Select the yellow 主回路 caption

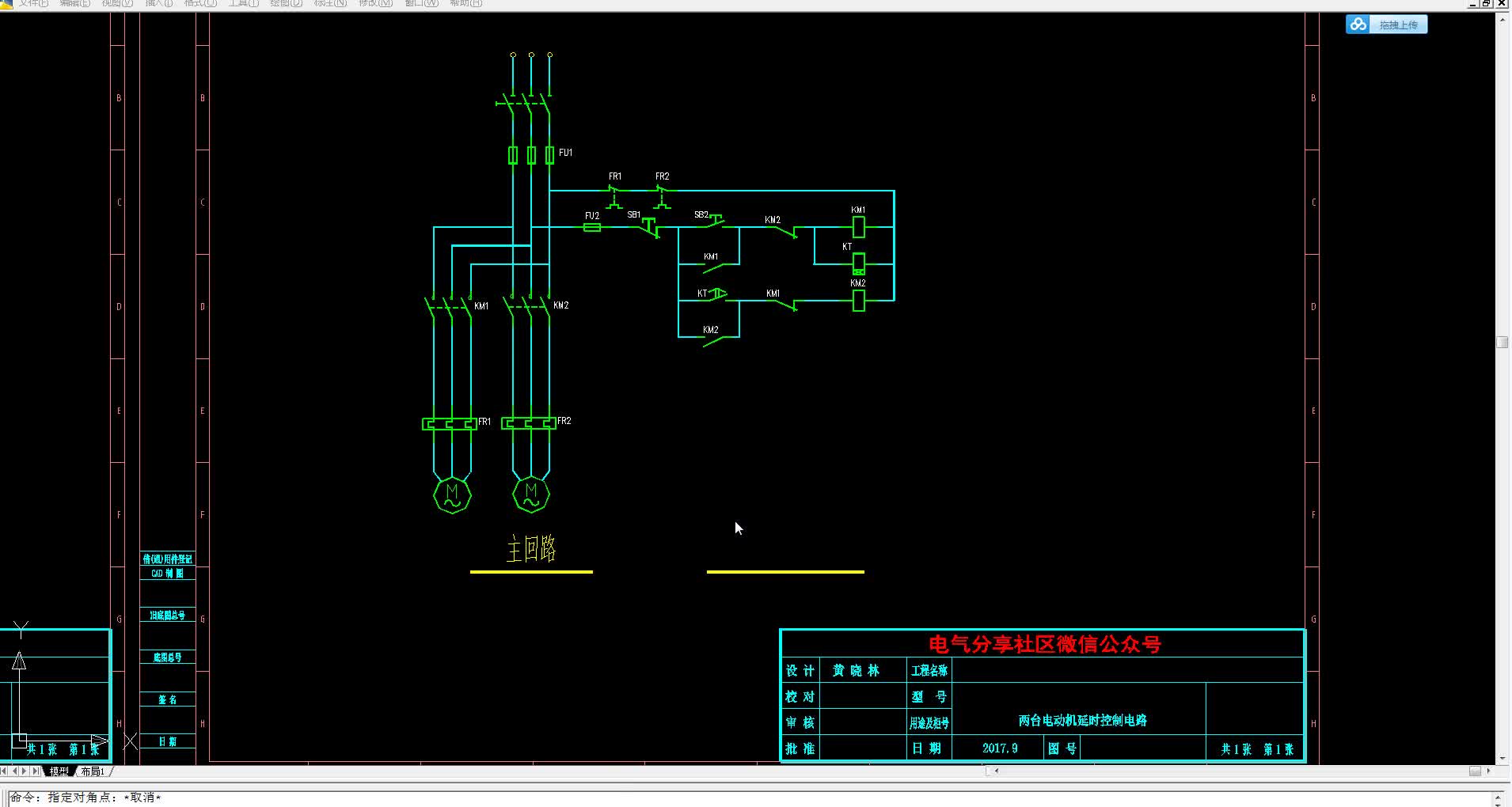click(531, 548)
